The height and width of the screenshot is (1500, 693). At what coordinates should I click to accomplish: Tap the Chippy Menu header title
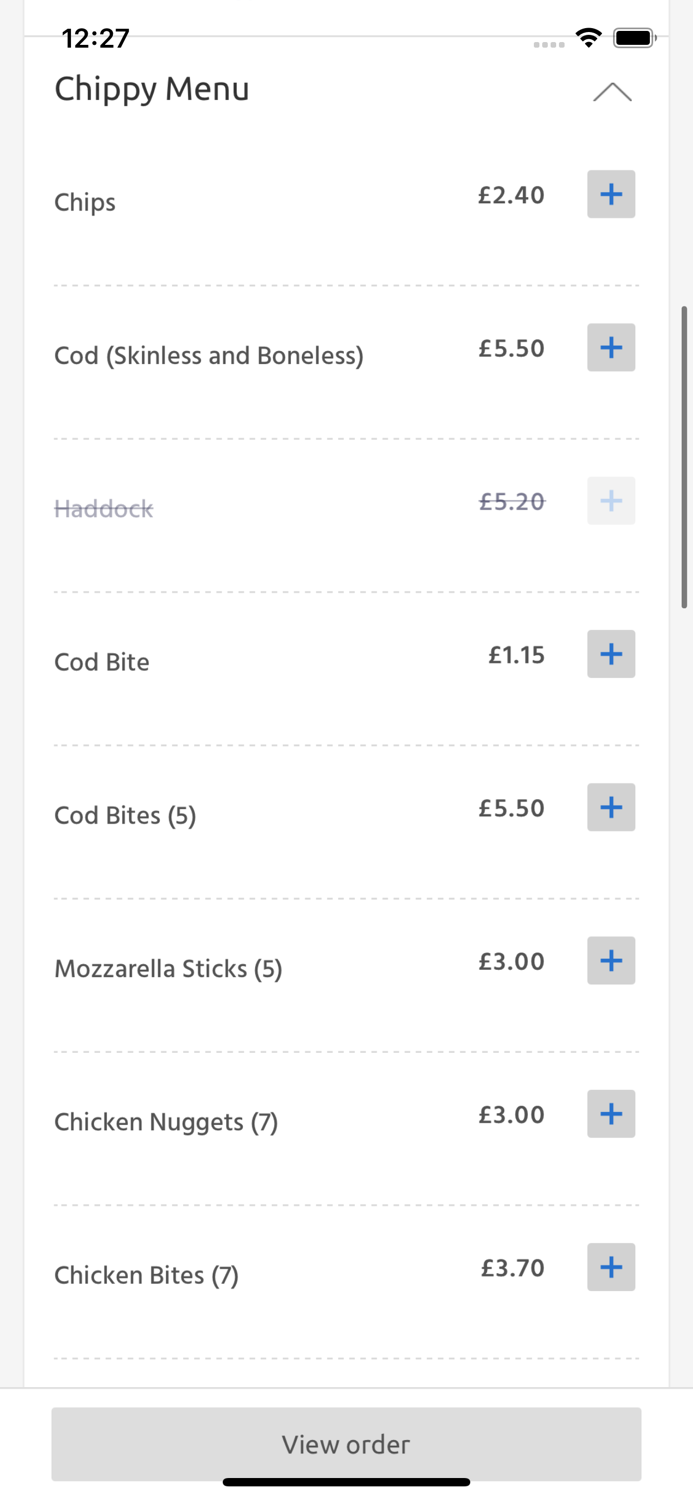152,89
